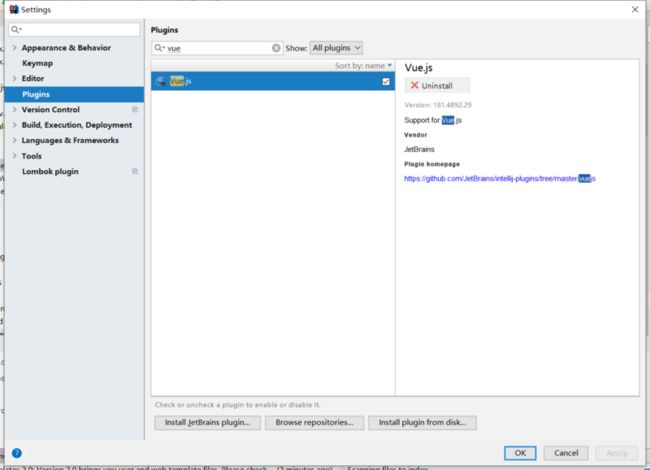Open the help question mark icon

pos(17,453)
